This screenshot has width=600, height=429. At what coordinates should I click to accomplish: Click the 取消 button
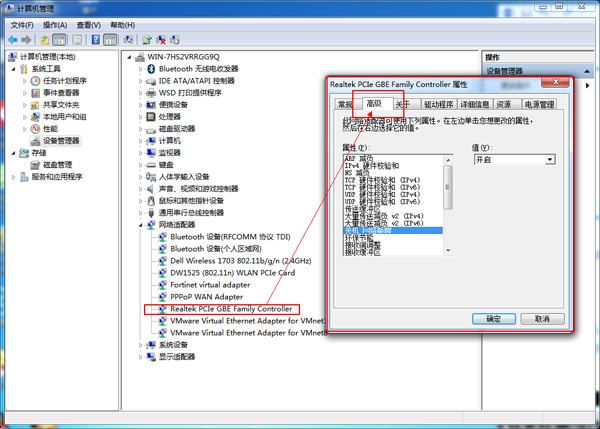click(542, 318)
